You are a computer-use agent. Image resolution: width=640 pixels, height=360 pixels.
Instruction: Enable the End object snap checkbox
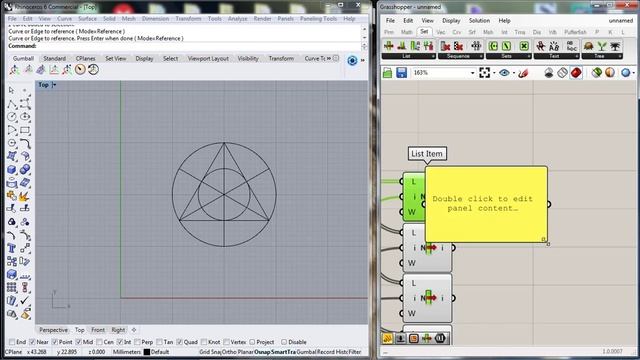click(x=12, y=342)
